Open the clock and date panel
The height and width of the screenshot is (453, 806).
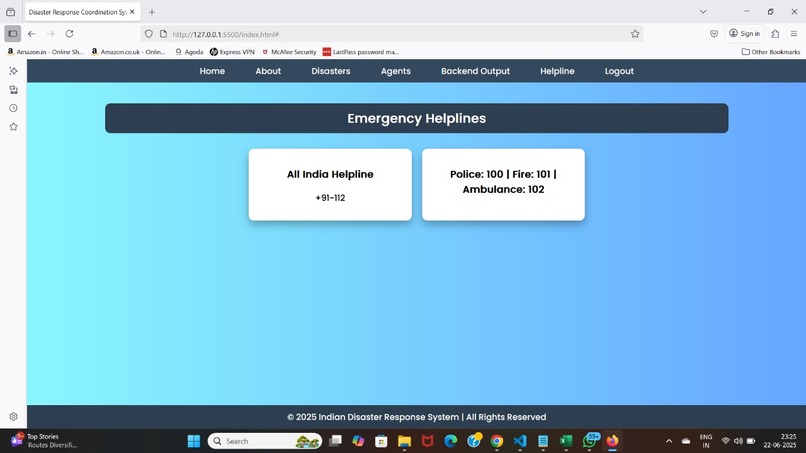tap(780, 441)
